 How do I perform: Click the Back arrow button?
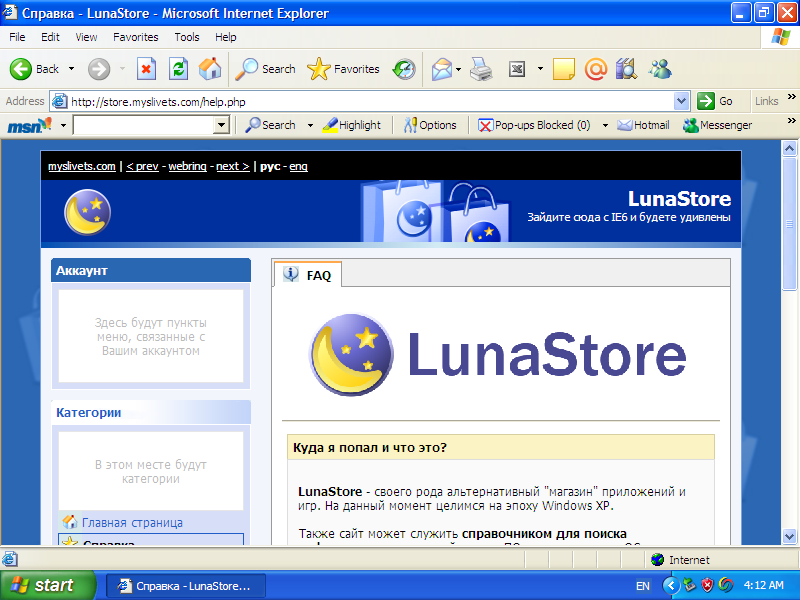point(34,69)
